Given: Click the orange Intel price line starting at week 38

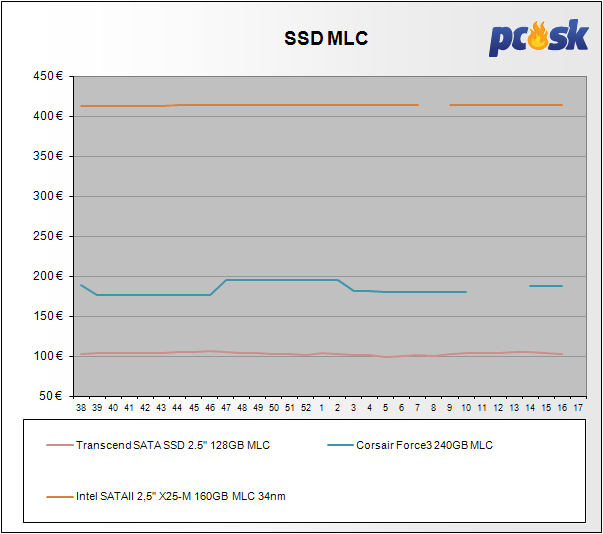Looking at the screenshot, I should tap(250, 105).
